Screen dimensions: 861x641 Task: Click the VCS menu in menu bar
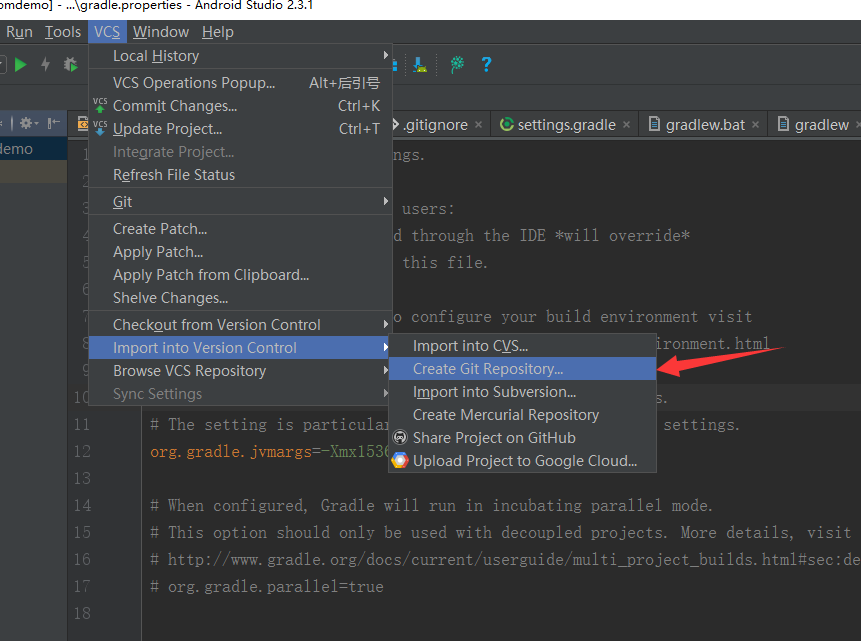pos(107,32)
